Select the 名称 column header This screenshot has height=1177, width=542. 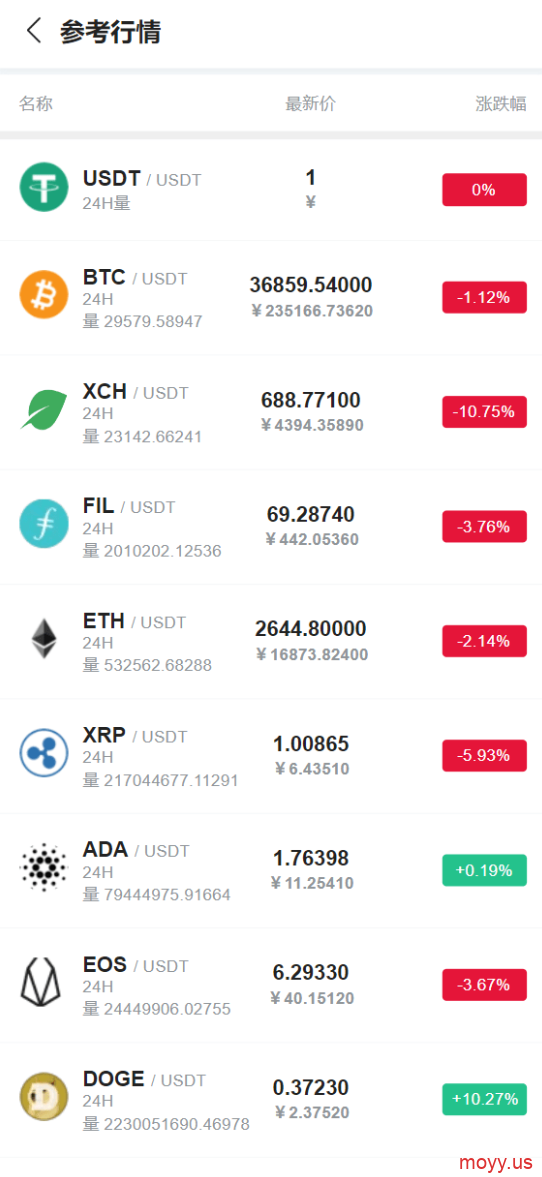point(36,104)
